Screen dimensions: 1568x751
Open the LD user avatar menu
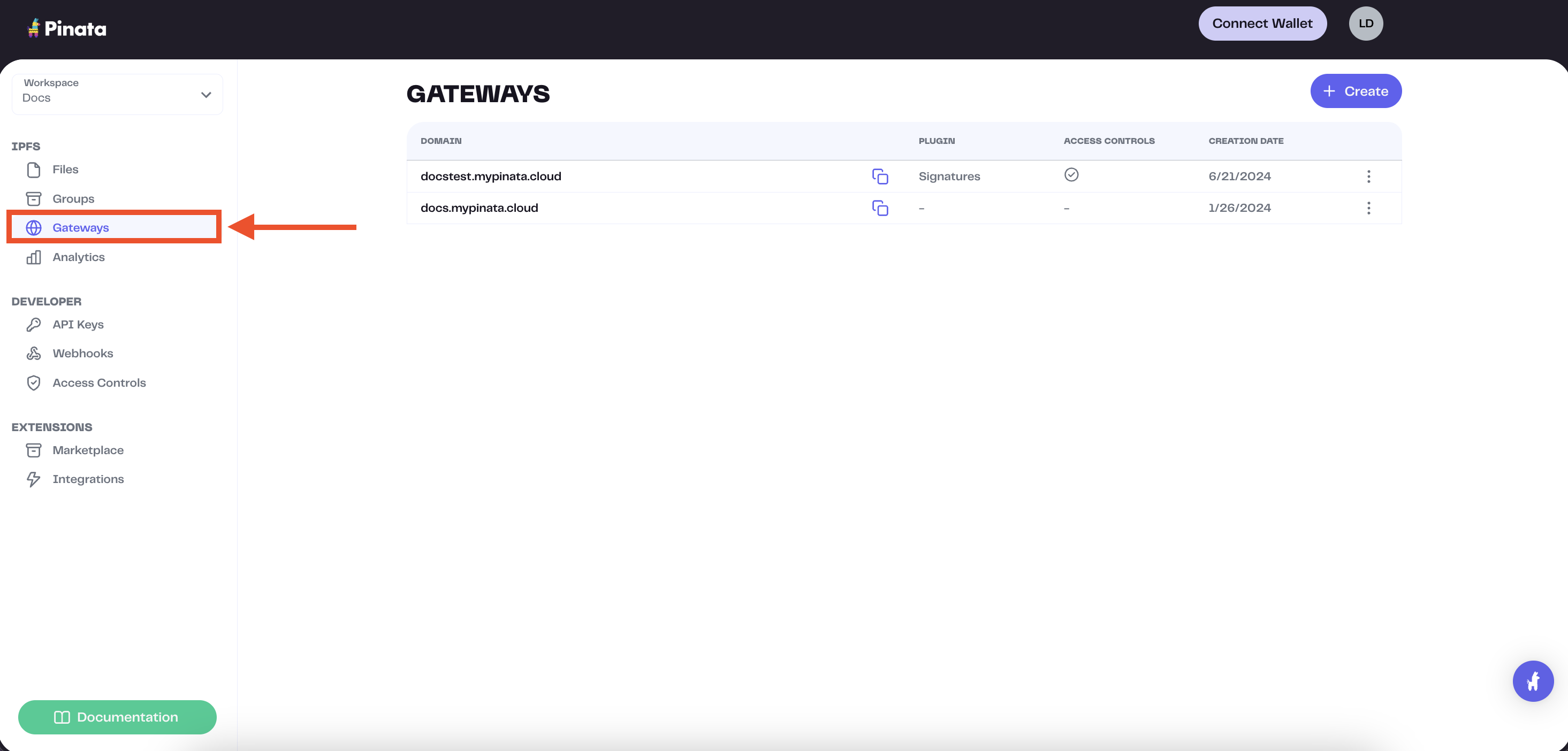[x=1365, y=24]
